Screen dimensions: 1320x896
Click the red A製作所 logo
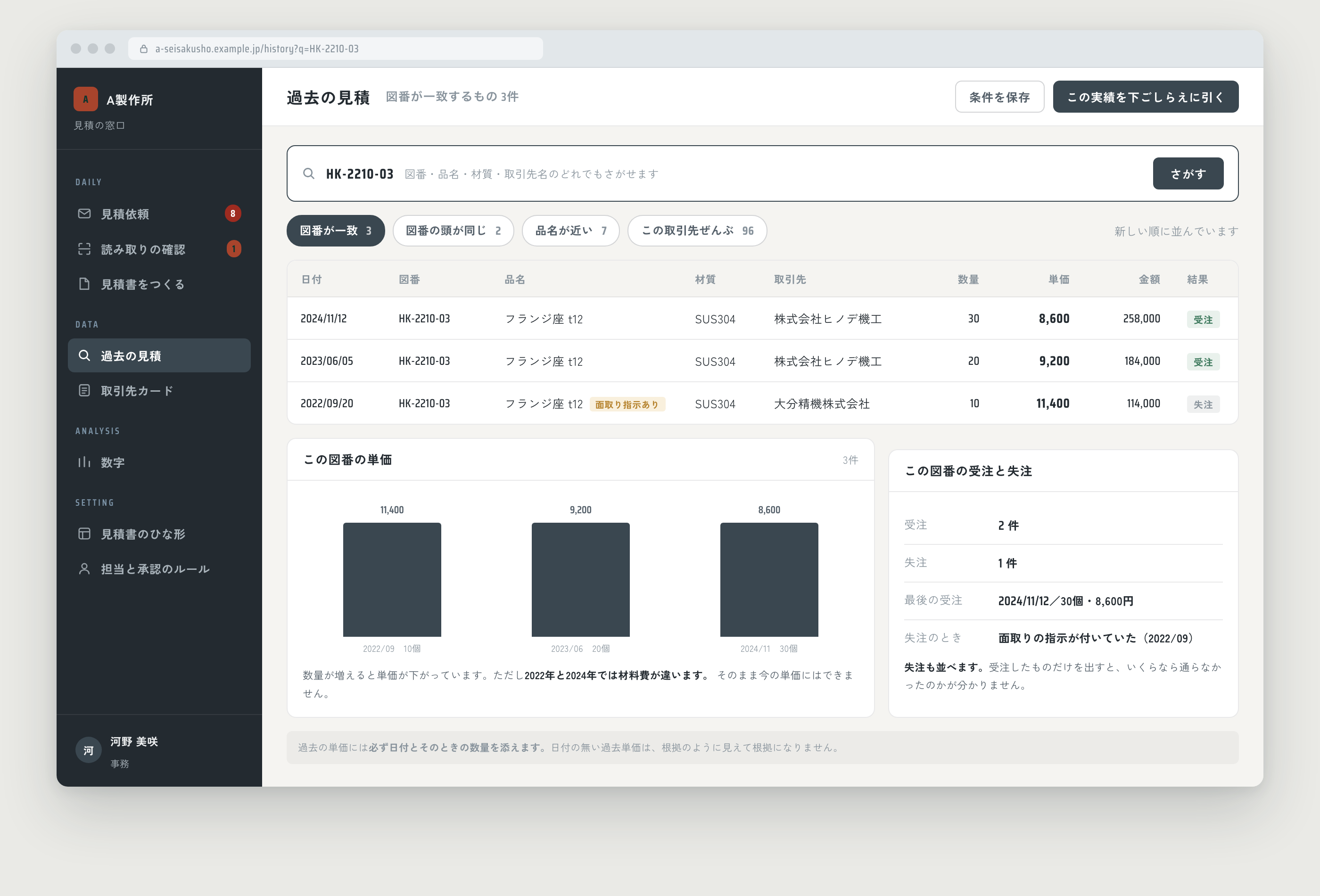(86, 99)
